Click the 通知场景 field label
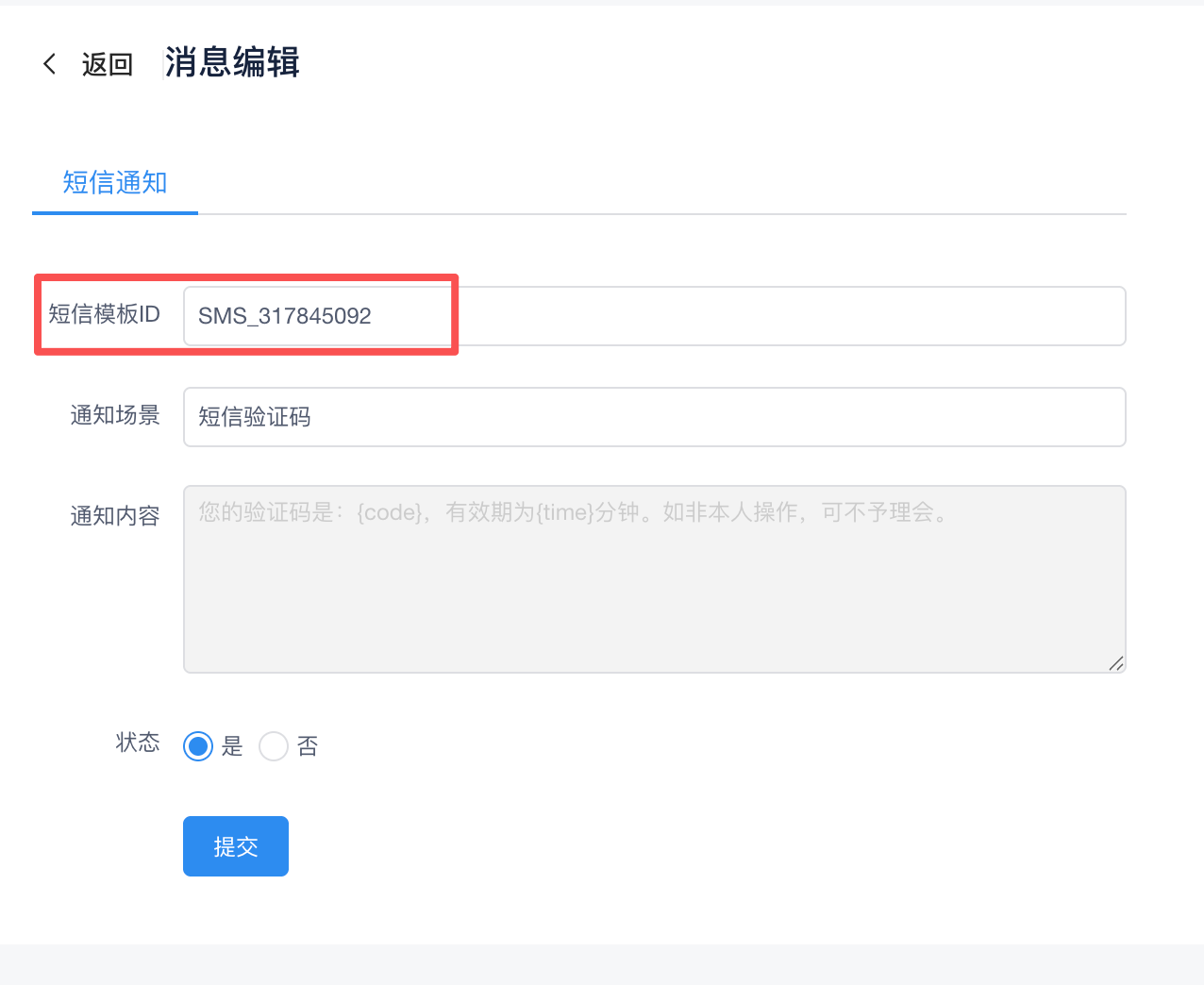The height and width of the screenshot is (985, 1204). [115, 415]
